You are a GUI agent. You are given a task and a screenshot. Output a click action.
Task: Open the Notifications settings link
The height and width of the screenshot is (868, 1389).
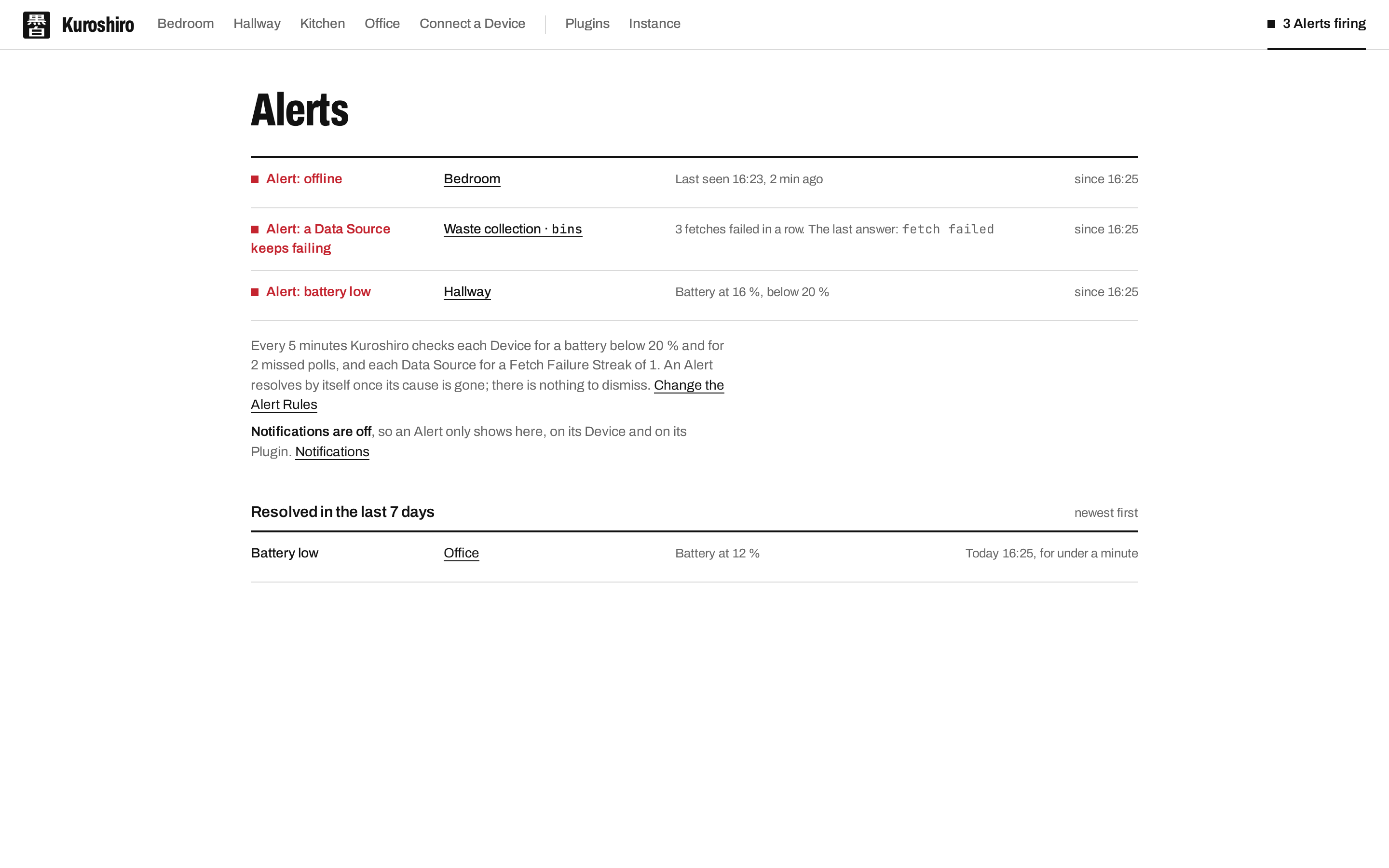[332, 452]
